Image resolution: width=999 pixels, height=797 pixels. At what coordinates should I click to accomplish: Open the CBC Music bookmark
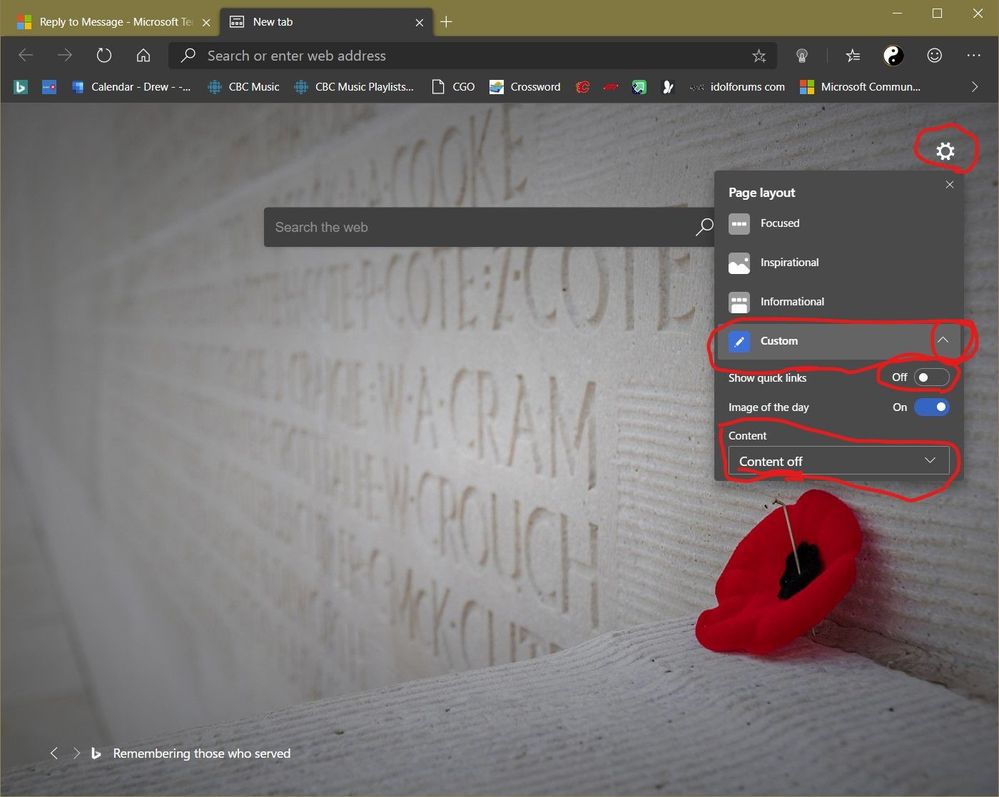(x=244, y=87)
